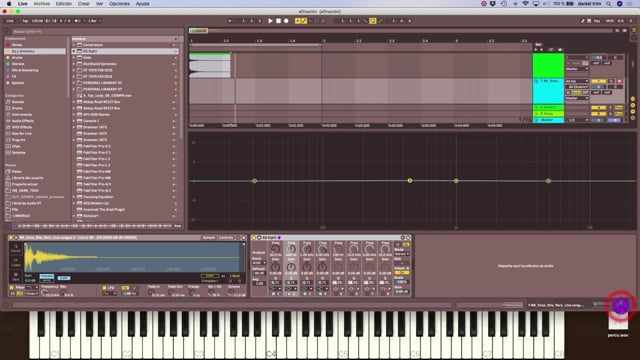This screenshot has width=640, height=360.
Task: Toggle the Simpler device activator
Action: (x=11, y=238)
